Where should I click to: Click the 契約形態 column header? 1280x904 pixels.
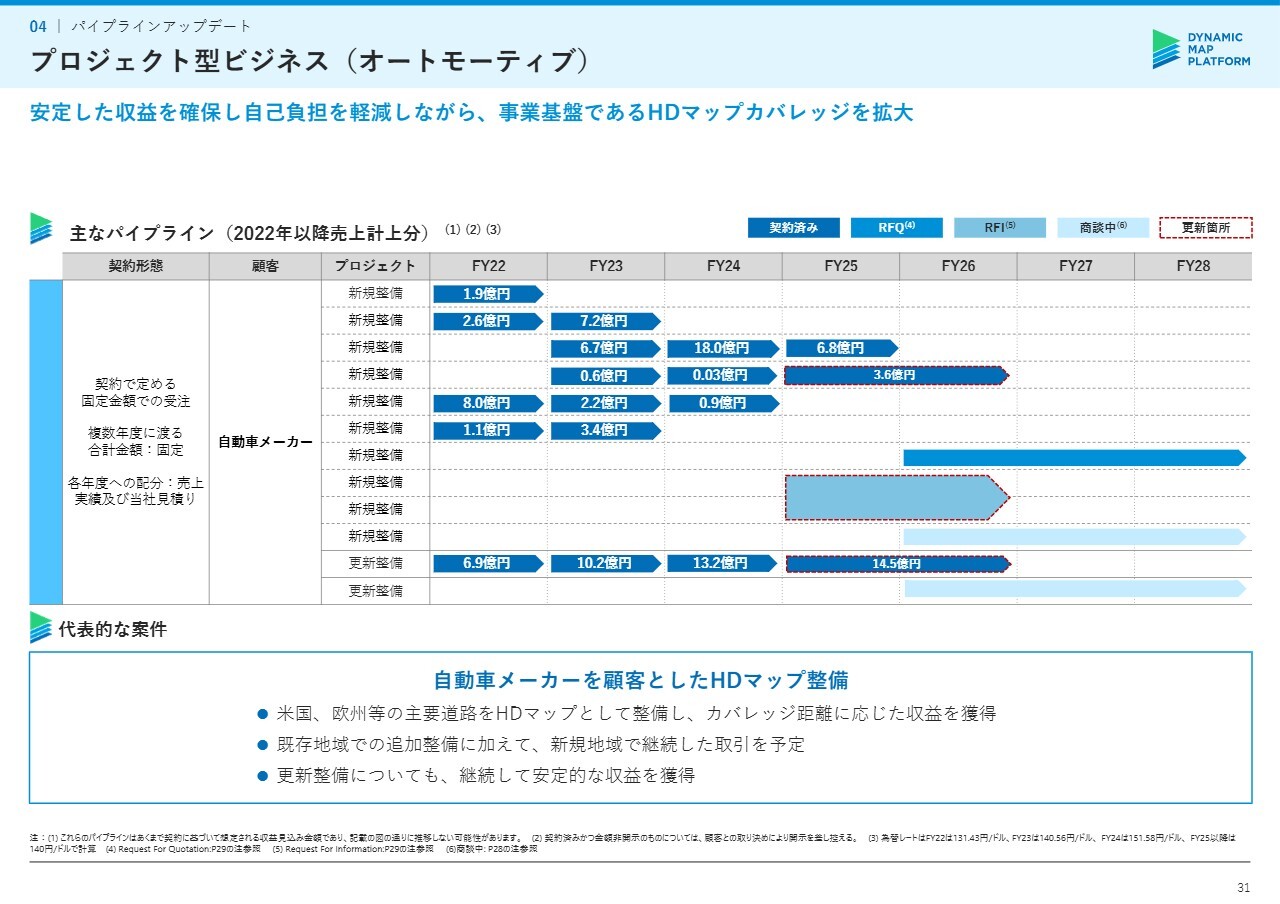(136, 266)
